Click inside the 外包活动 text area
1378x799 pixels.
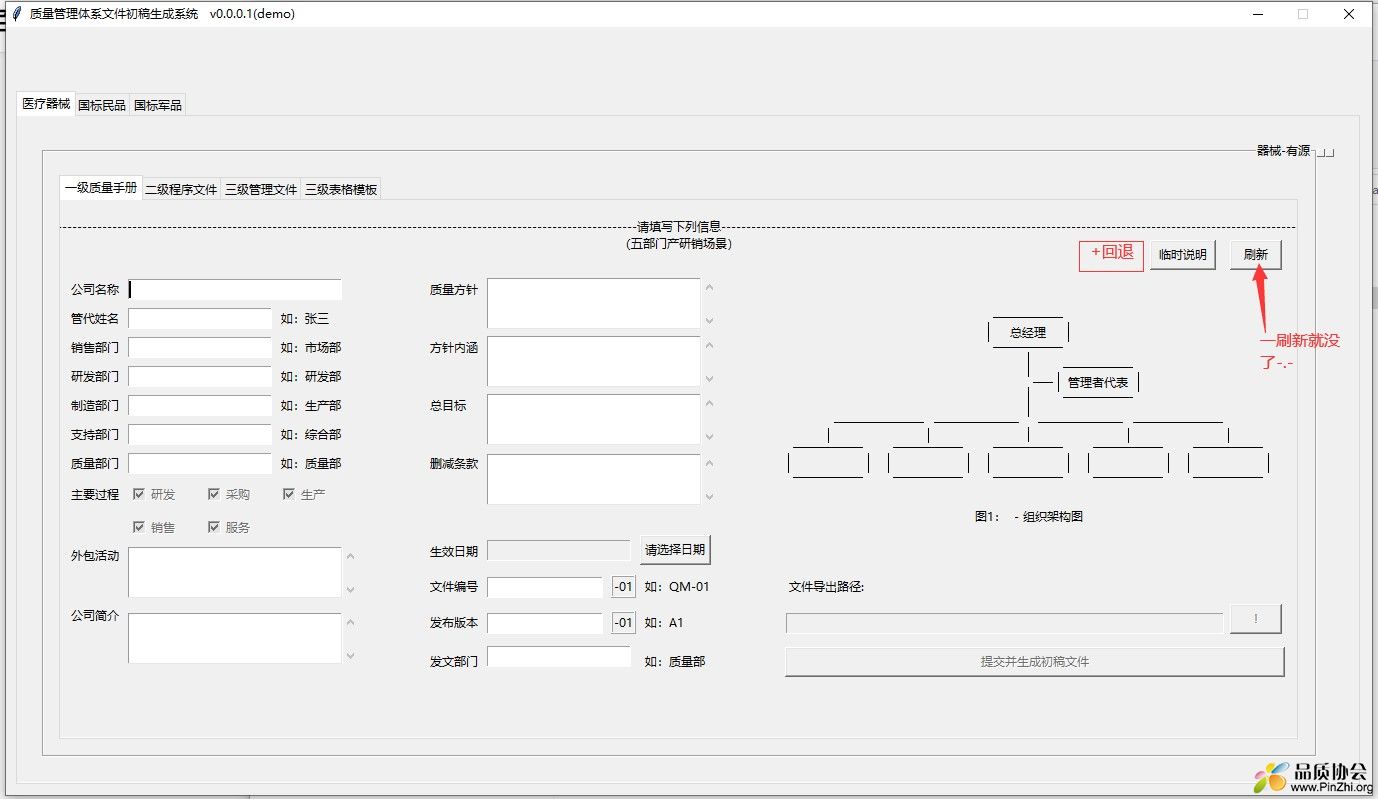pyautogui.click(x=235, y=572)
